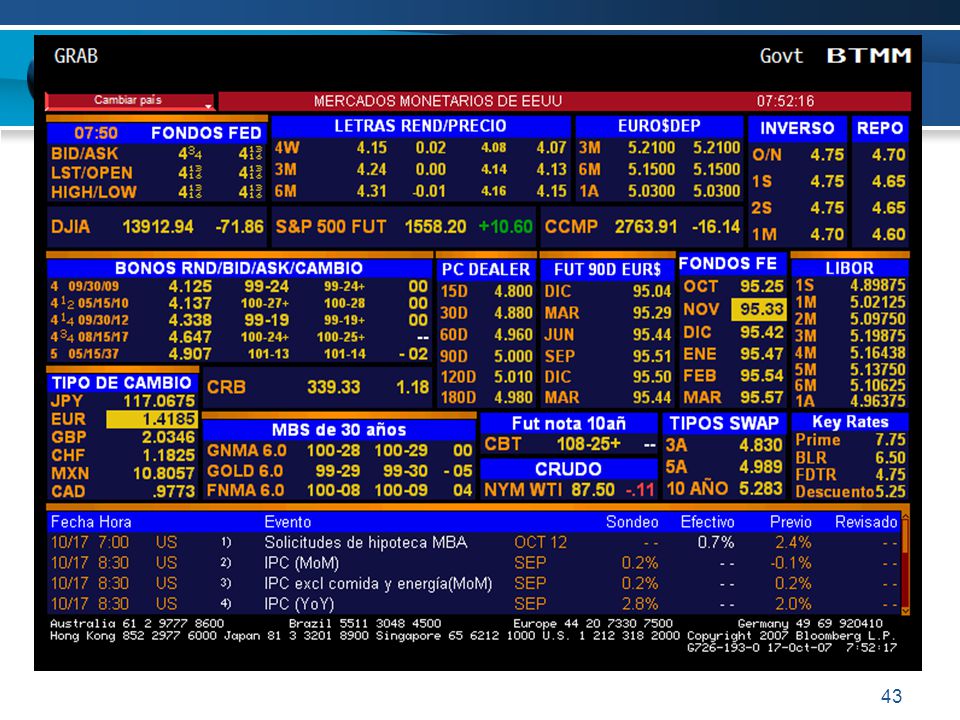The image size is (960, 720).
Task: Open the PC DEALER section header
Action: point(486,269)
